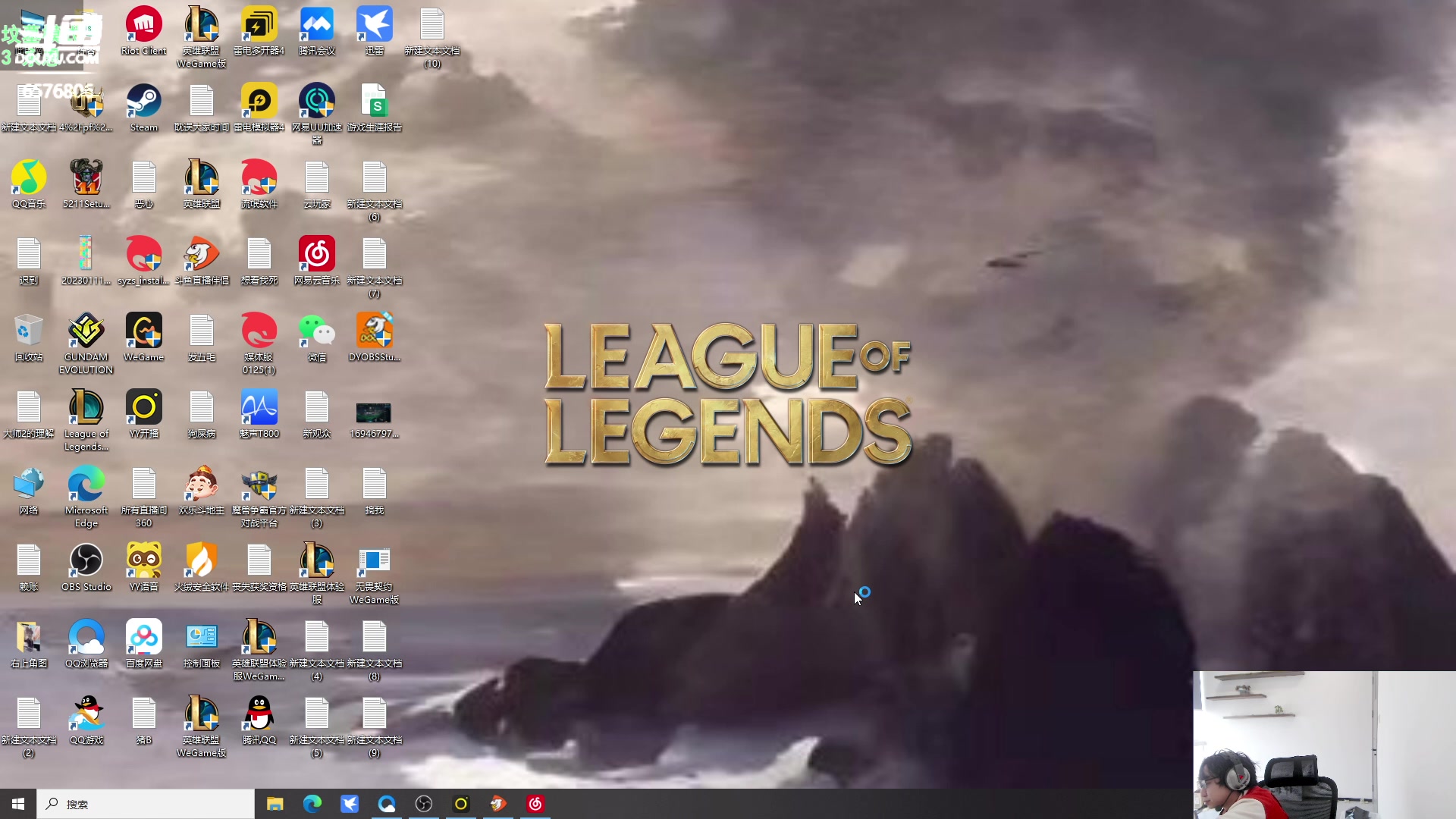Select the 所有直播间360 text file
Image resolution: width=1456 pixels, height=819 pixels.
click(x=143, y=497)
